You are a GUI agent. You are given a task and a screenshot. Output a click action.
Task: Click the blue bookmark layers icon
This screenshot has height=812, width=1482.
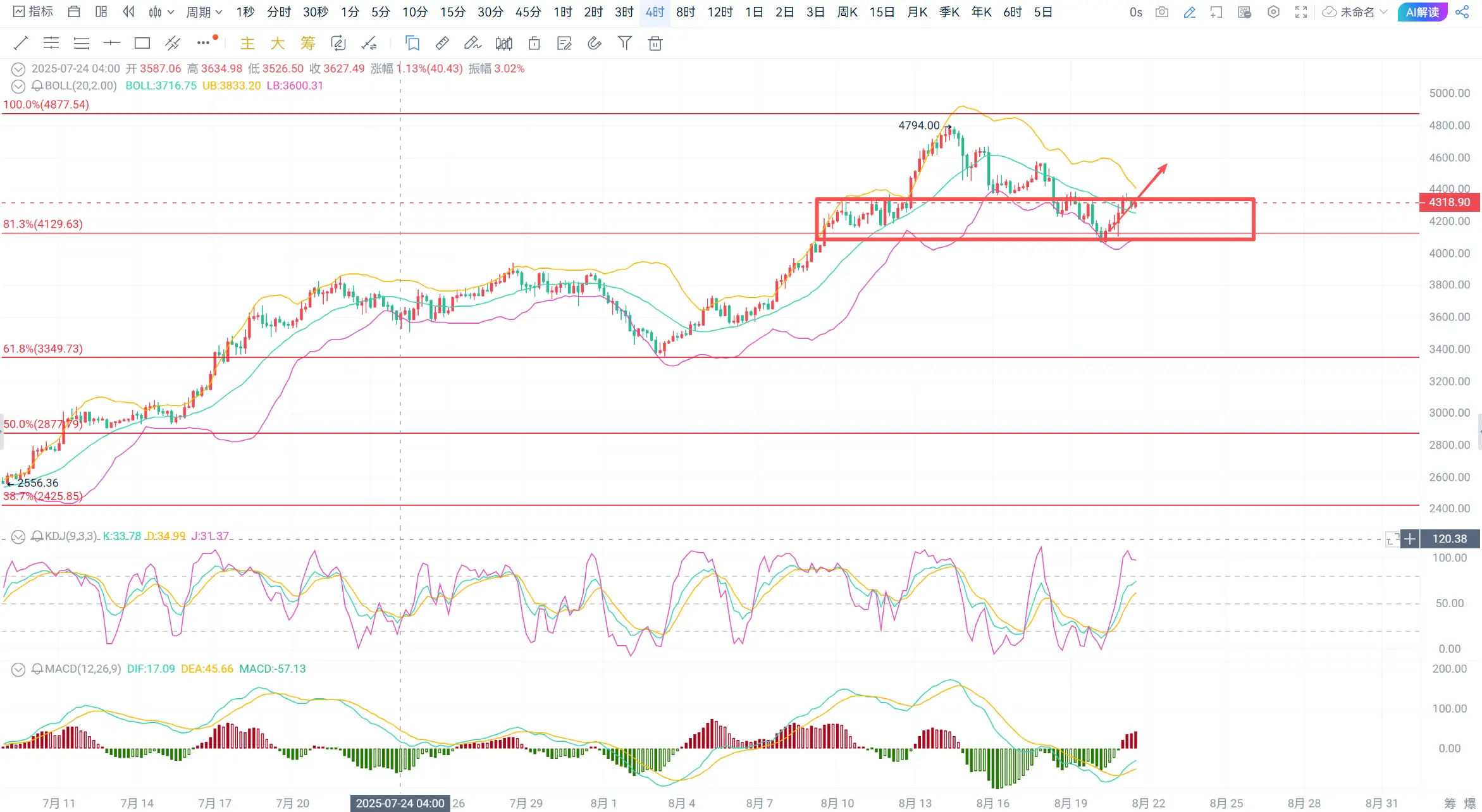[x=412, y=43]
